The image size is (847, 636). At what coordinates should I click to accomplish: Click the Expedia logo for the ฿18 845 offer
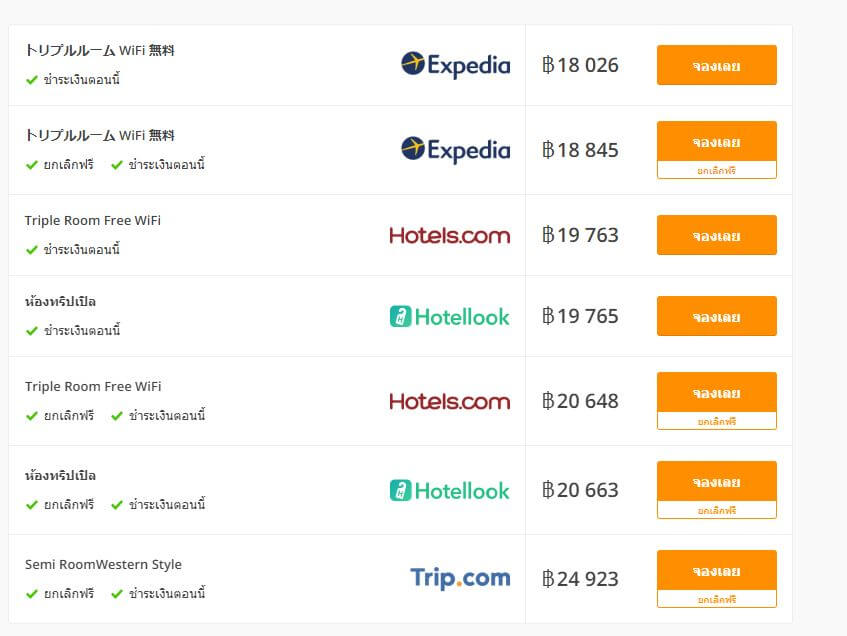coord(455,150)
